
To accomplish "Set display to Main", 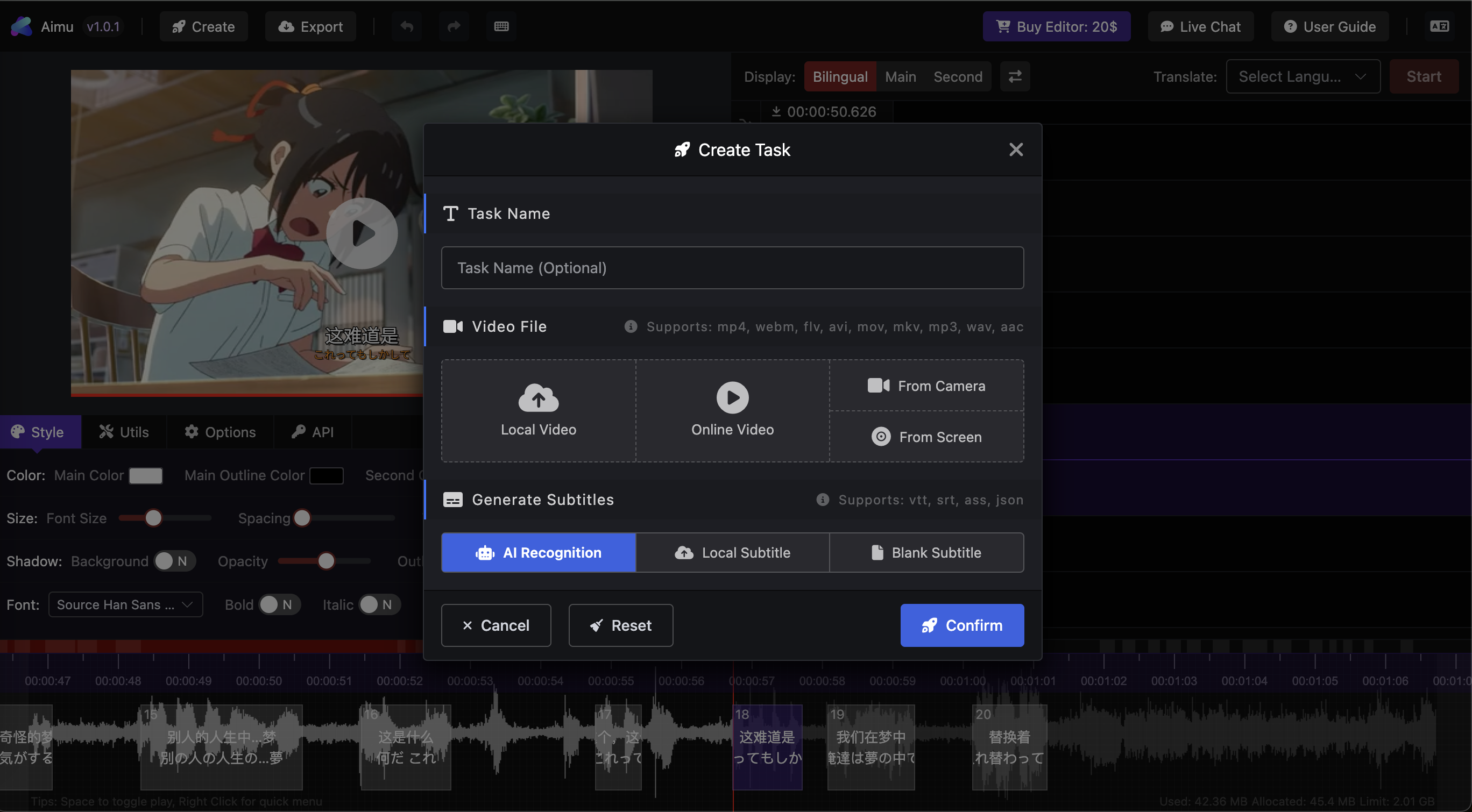I will [901, 76].
